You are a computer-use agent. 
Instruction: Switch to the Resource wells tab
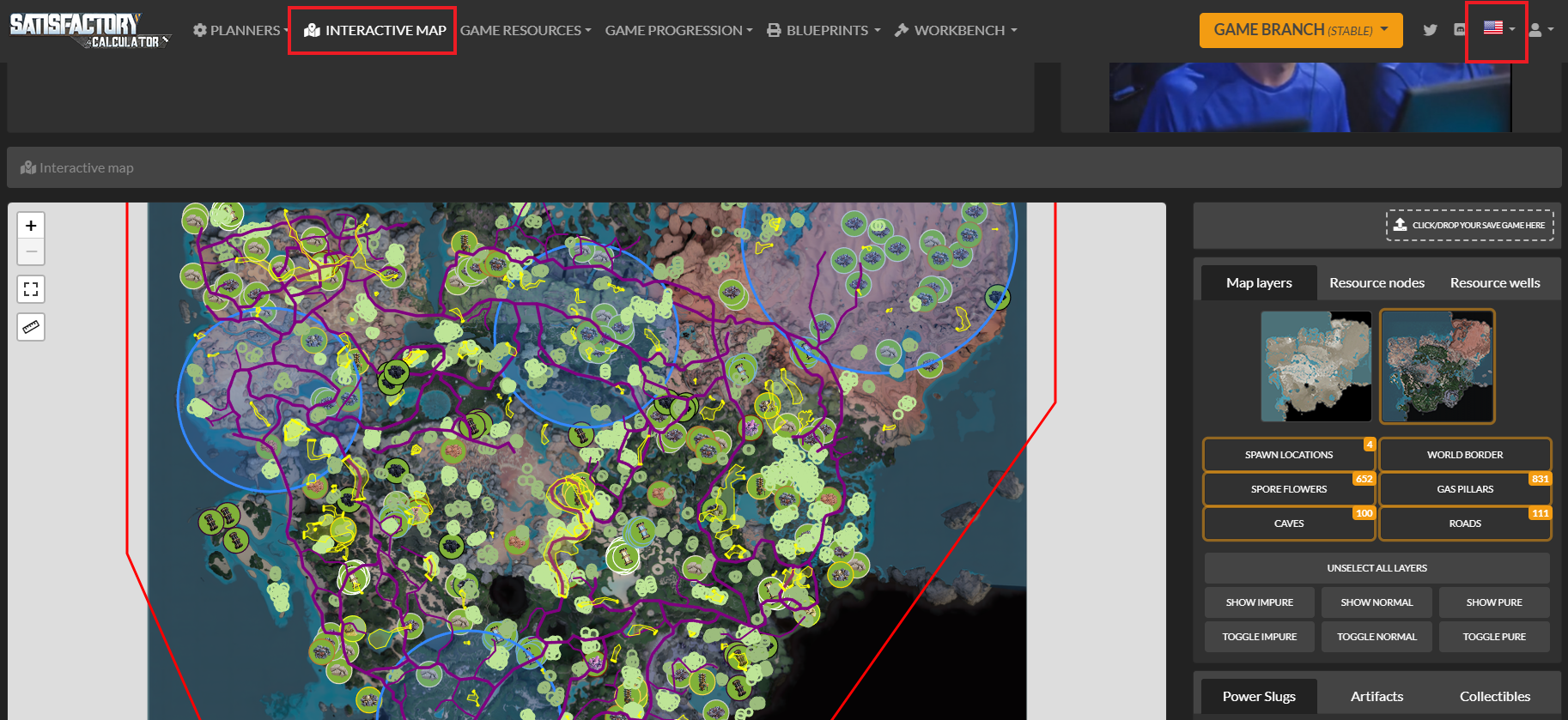pyautogui.click(x=1495, y=282)
